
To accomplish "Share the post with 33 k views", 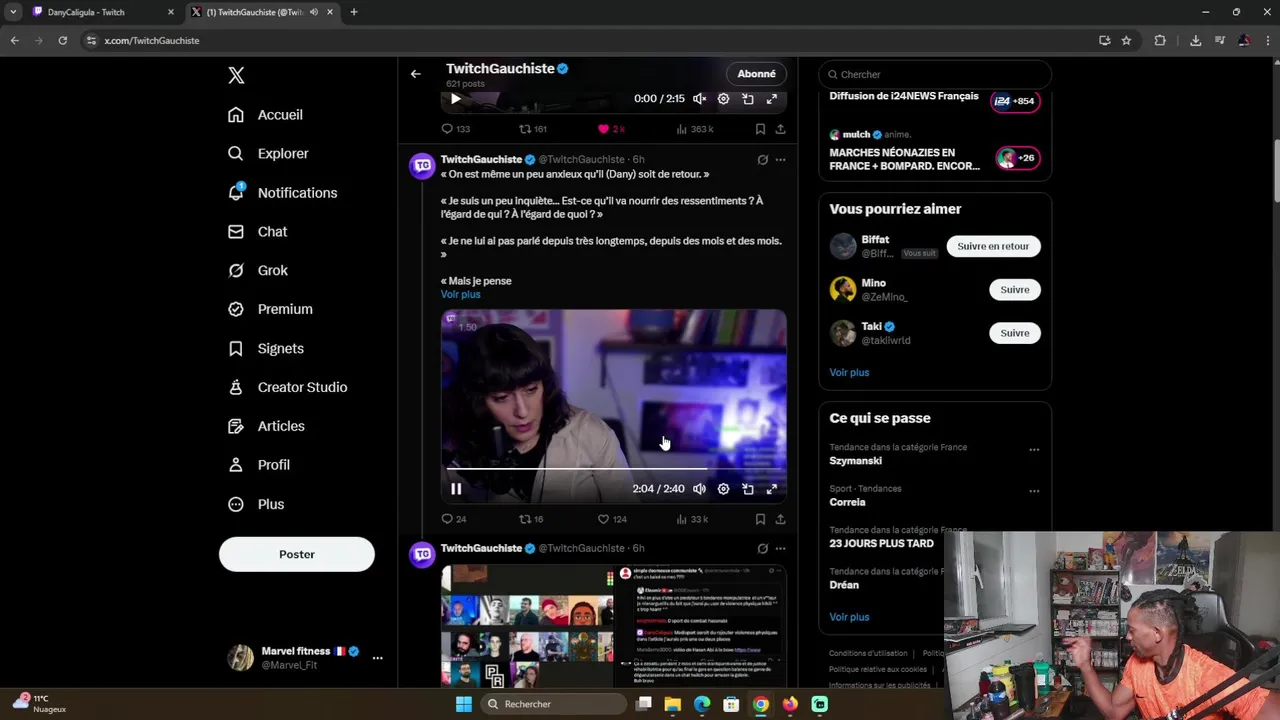I will [780, 519].
